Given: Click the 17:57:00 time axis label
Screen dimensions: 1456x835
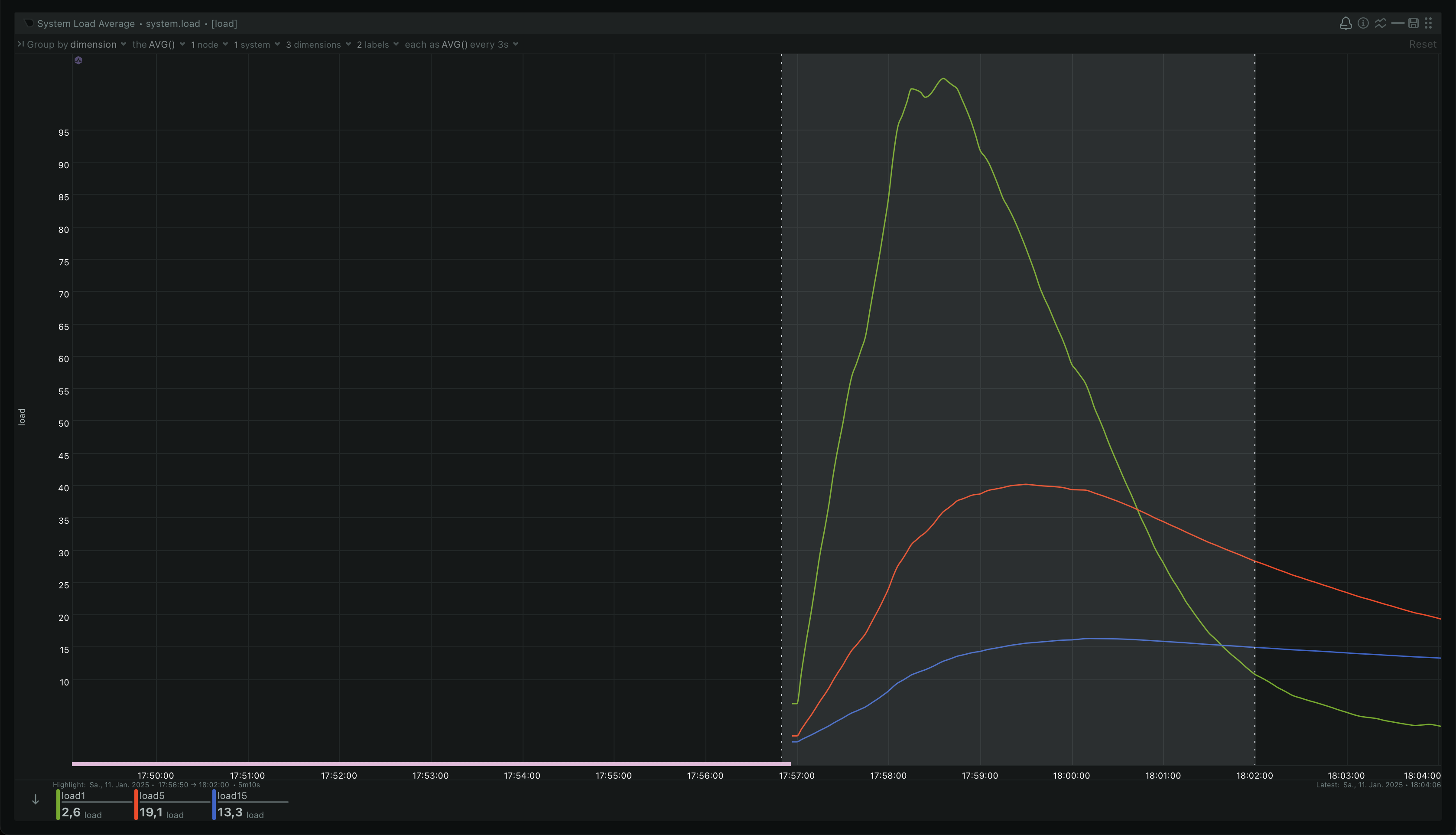Looking at the screenshot, I should 796,775.
